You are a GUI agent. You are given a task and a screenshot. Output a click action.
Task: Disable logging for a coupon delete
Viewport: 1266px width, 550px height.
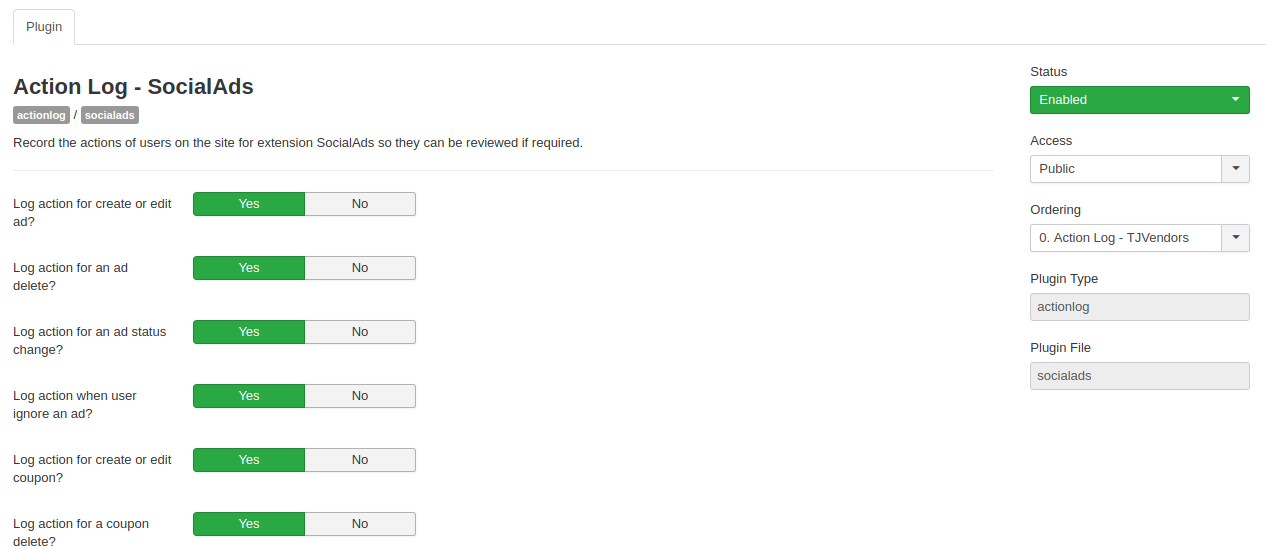pyautogui.click(x=360, y=524)
